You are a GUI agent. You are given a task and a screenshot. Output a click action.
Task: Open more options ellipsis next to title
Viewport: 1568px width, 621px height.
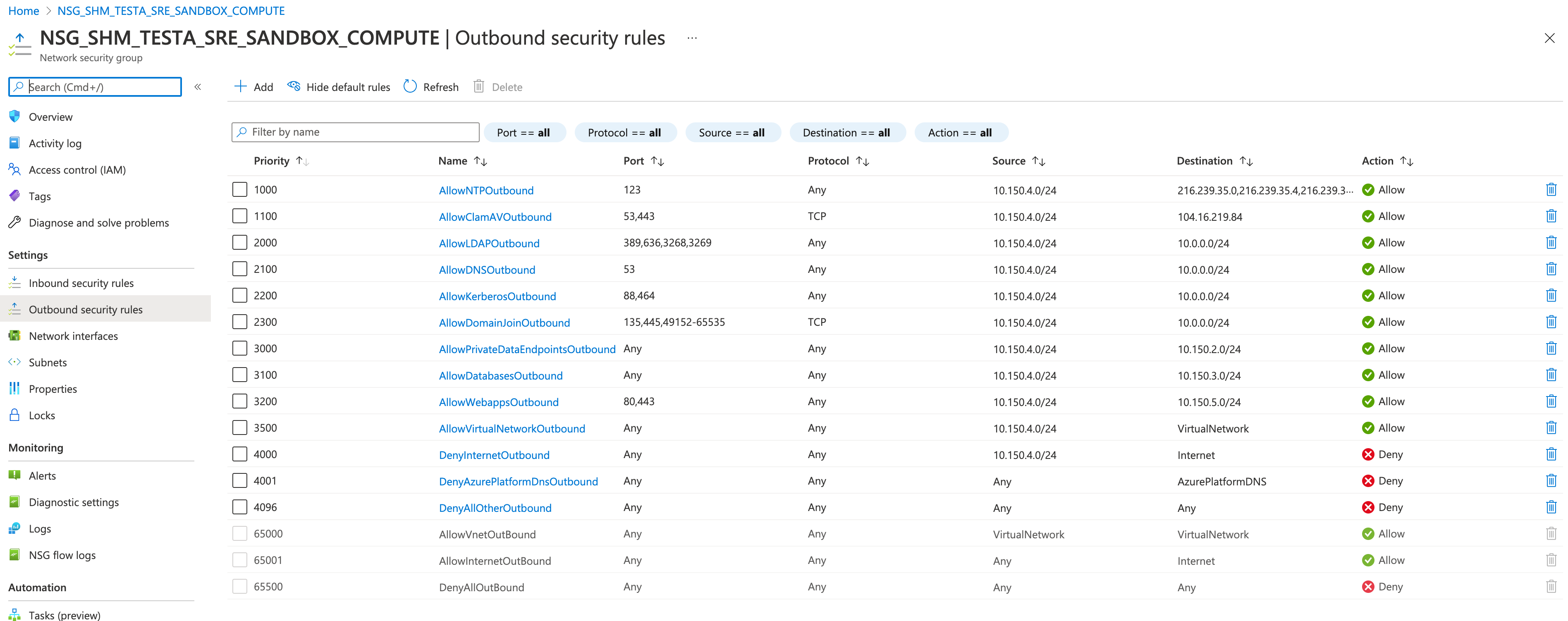coord(691,38)
